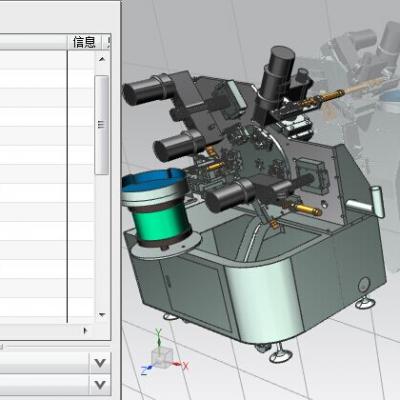
Task: Click the scroll up arrow of the table
Action: 102,59
